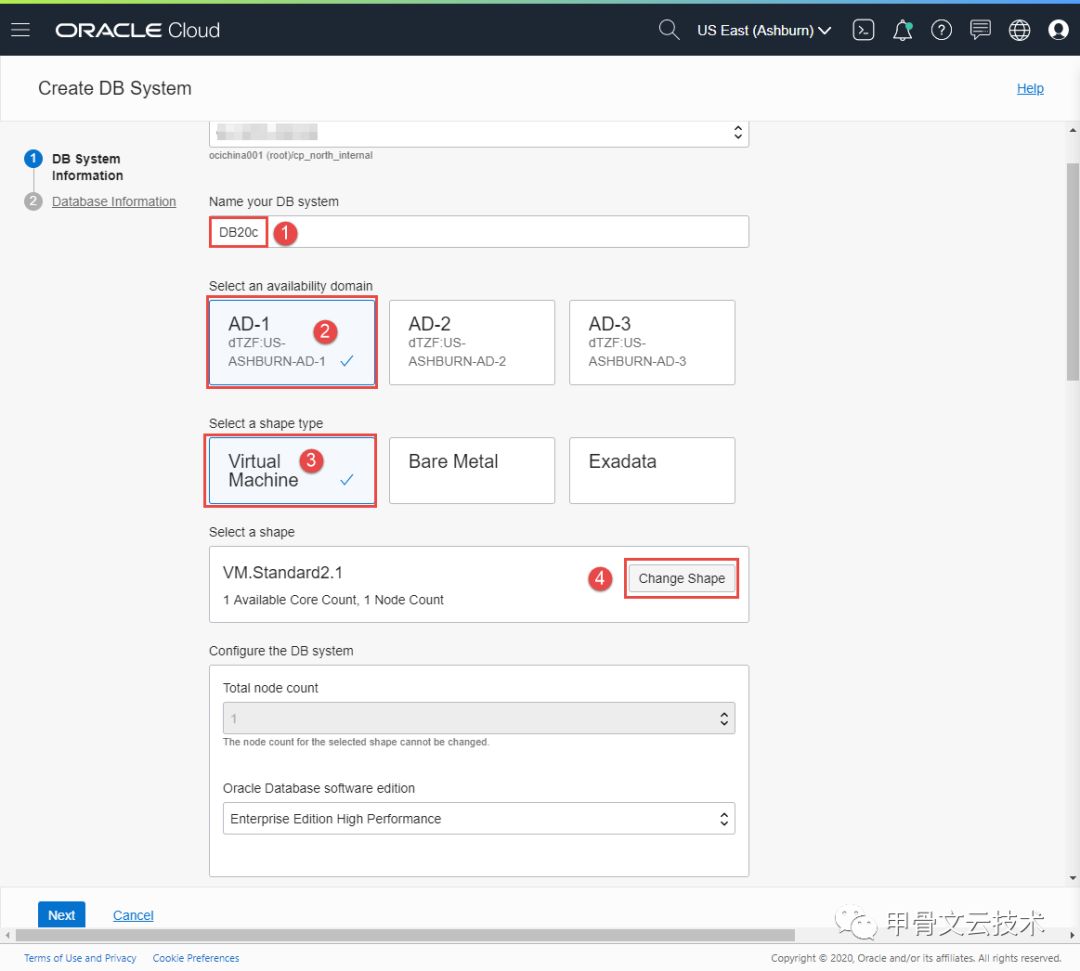The image size is (1080, 971).
Task: Select the AD-2 availability domain
Action: (472, 342)
